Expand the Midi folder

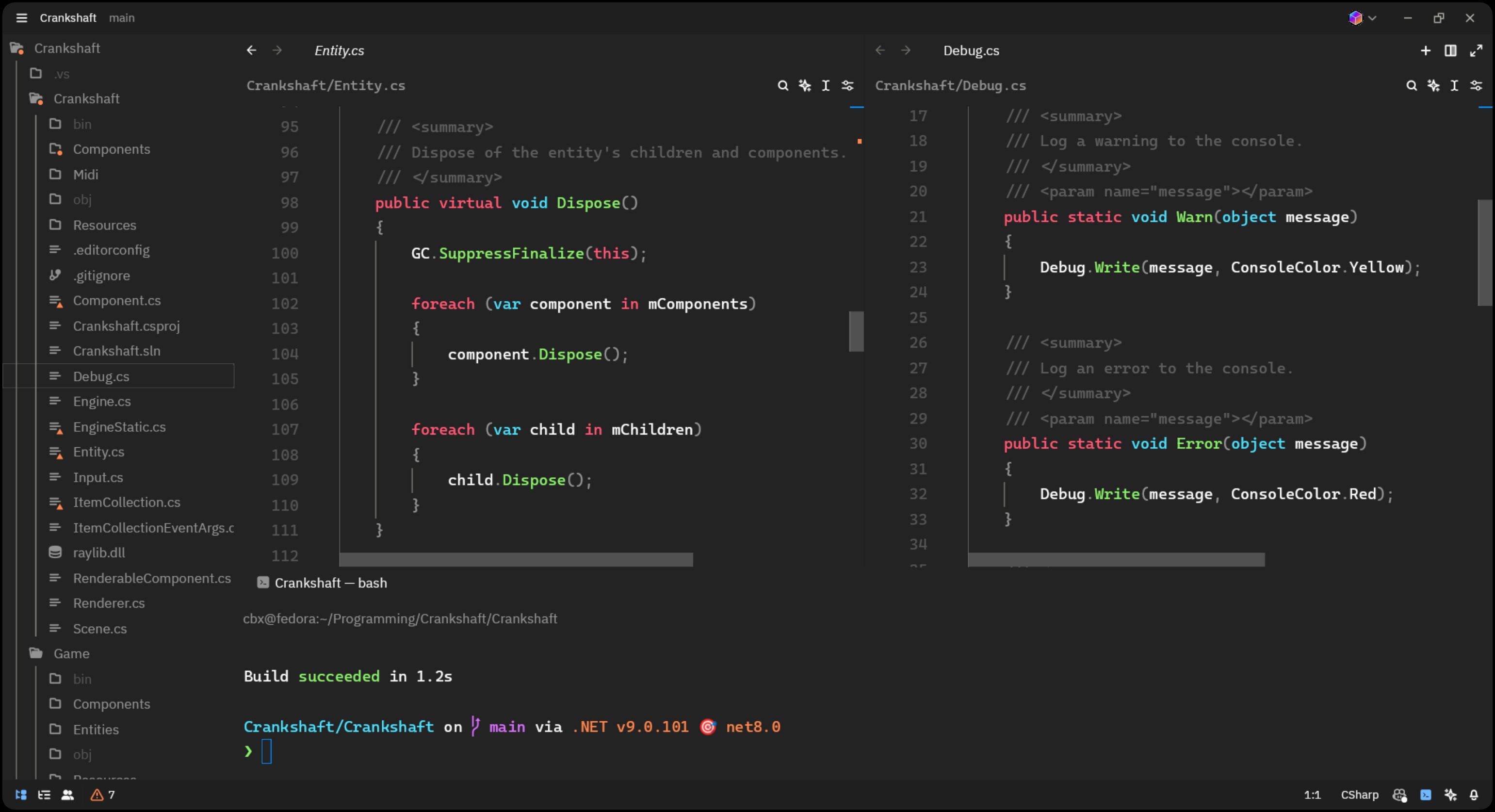pos(85,175)
